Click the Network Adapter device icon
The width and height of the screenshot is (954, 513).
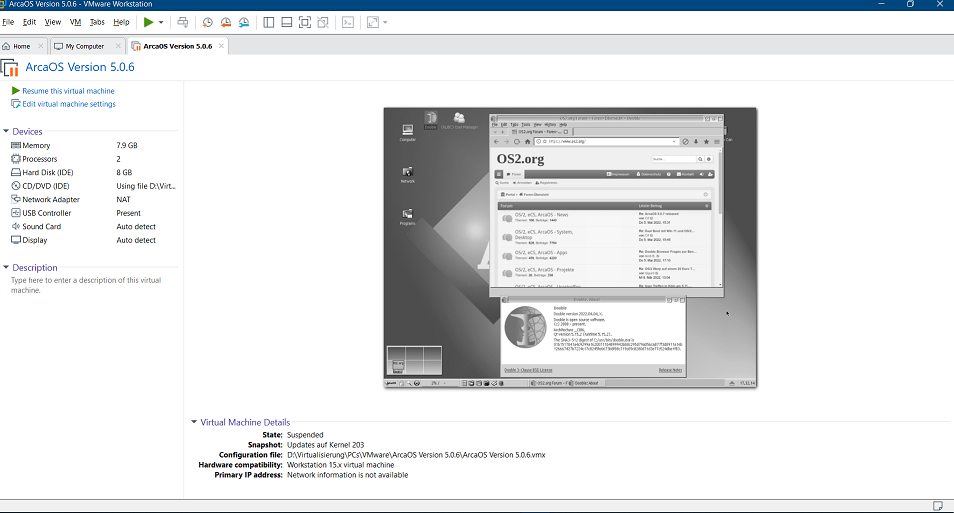pyautogui.click(x=16, y=199)
